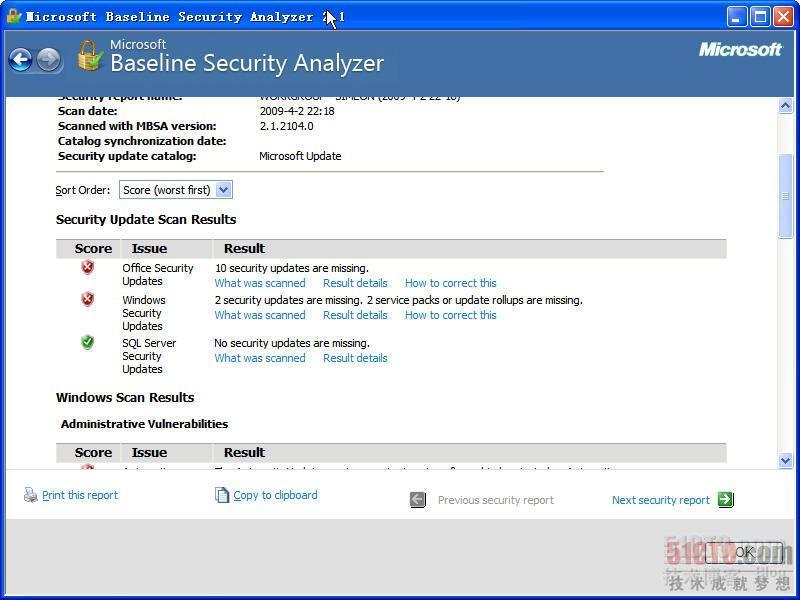Click the padlock logo in the header
800x600 pixels.
pyautogui.click(x=90, y=56)
